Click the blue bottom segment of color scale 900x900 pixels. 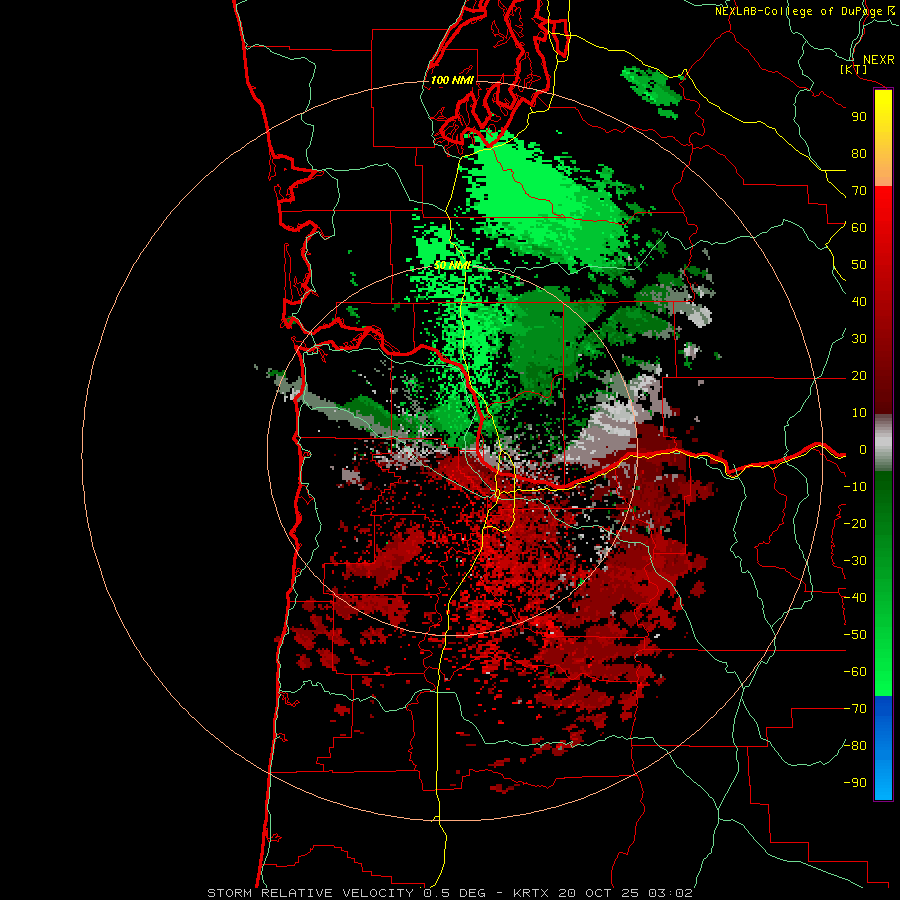point(883,748)
